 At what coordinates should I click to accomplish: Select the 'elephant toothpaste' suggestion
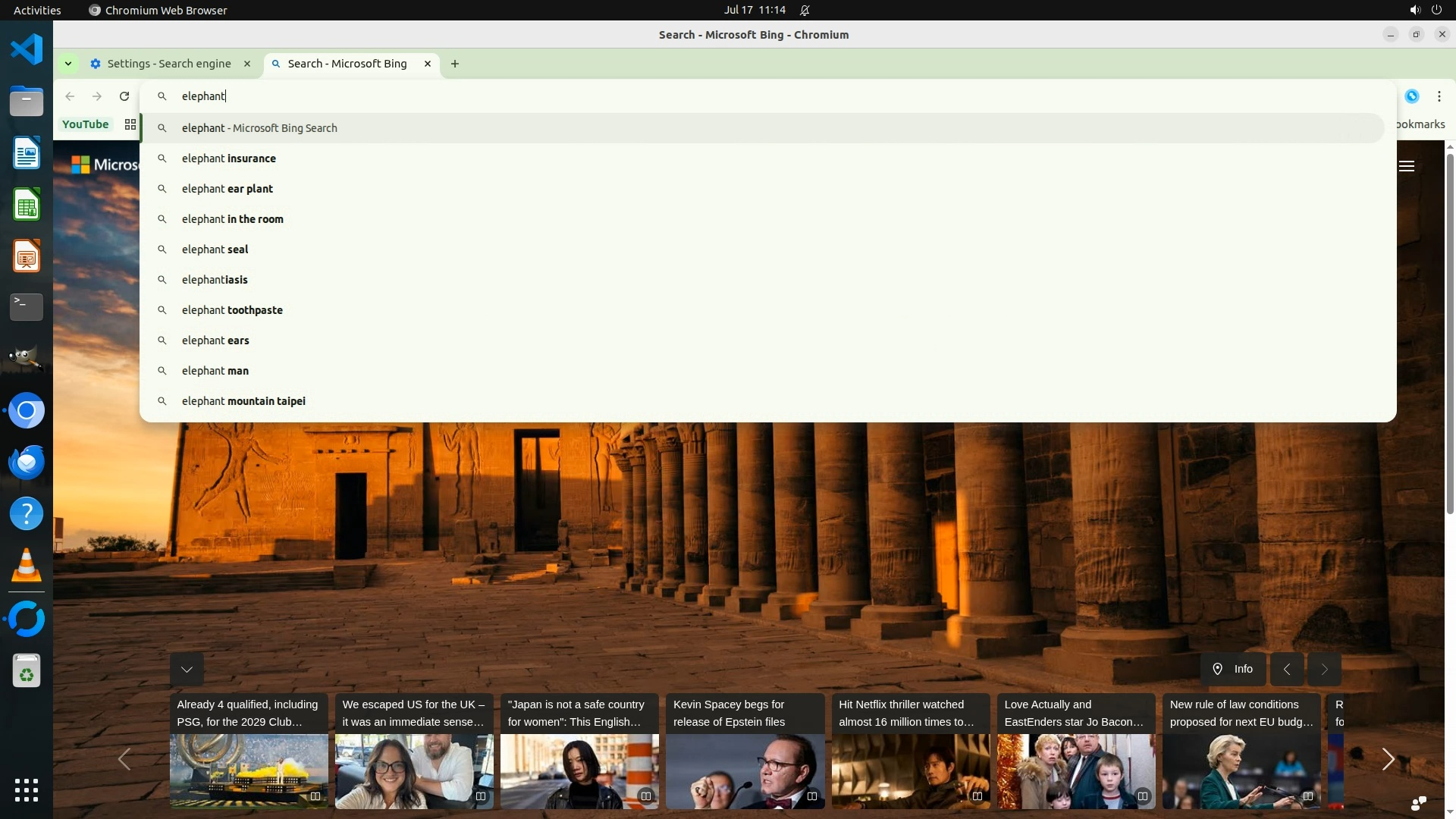coord(232,310)
